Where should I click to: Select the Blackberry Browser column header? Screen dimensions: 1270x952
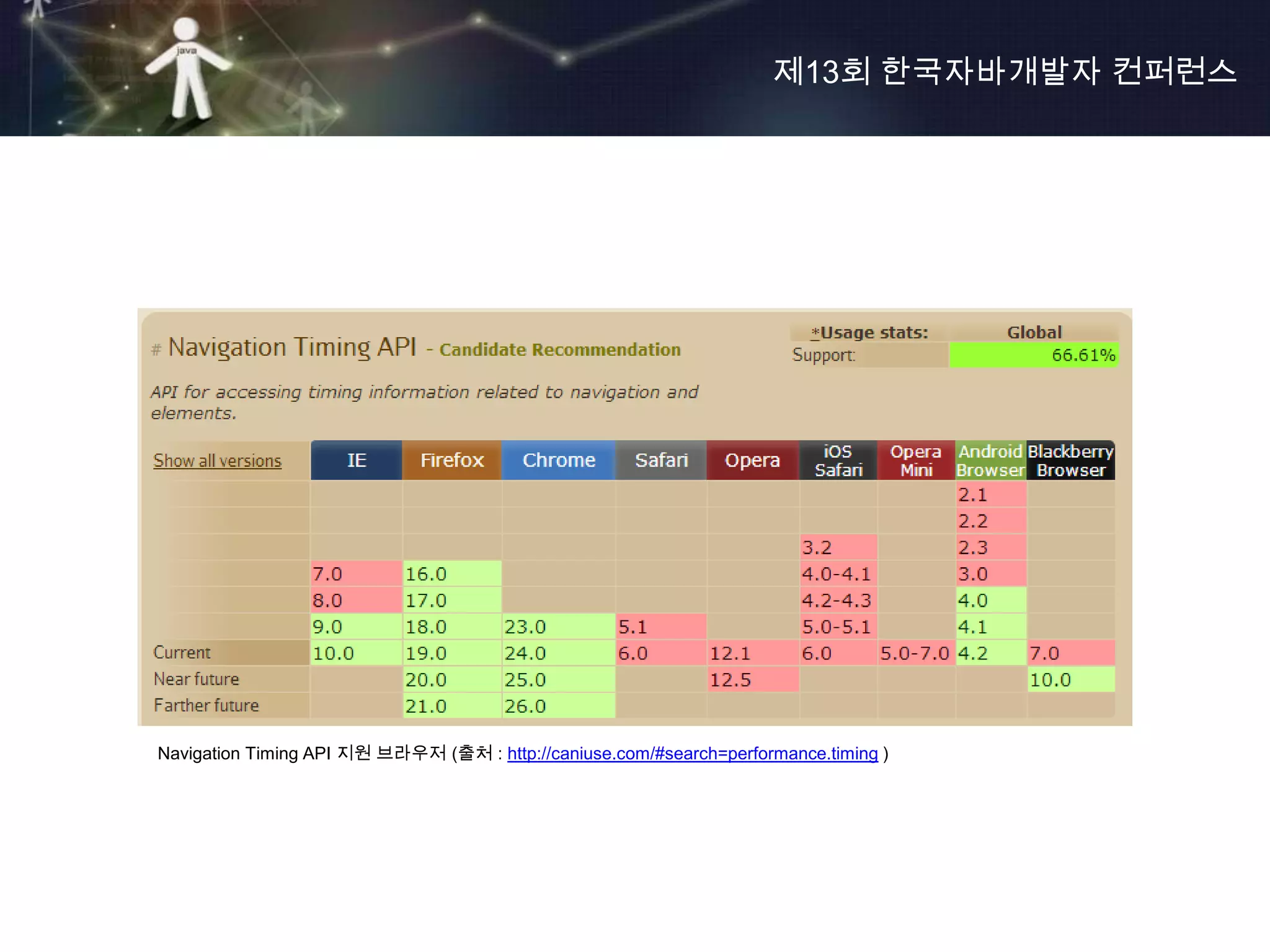(1071, 461)
